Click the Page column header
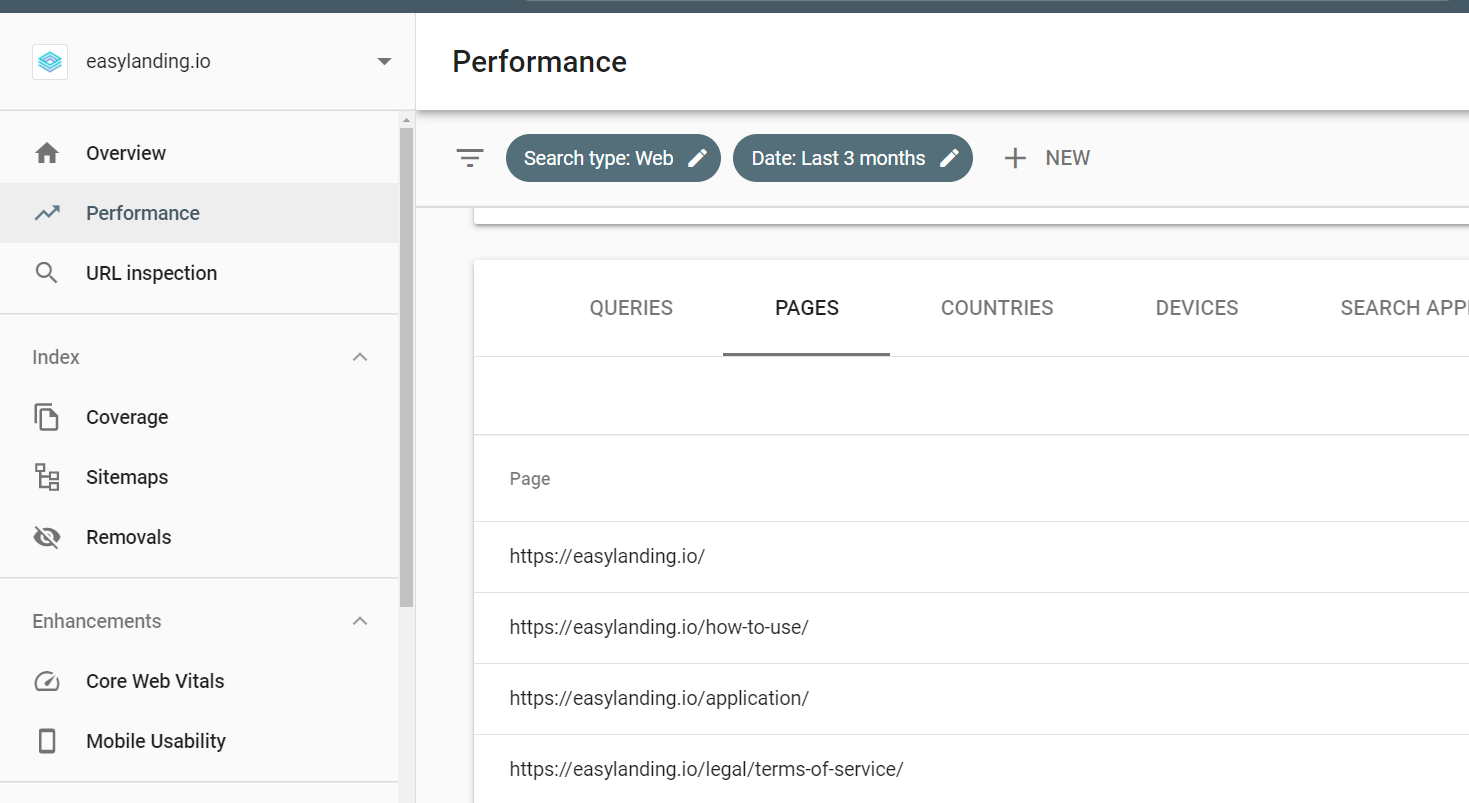The image size is (1469, 803). point(530,479)
